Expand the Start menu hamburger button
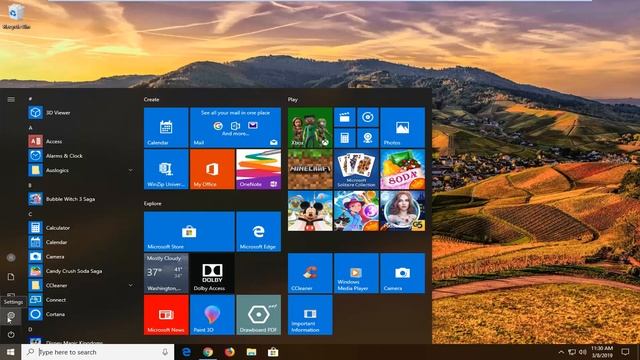 click(11, 99)
